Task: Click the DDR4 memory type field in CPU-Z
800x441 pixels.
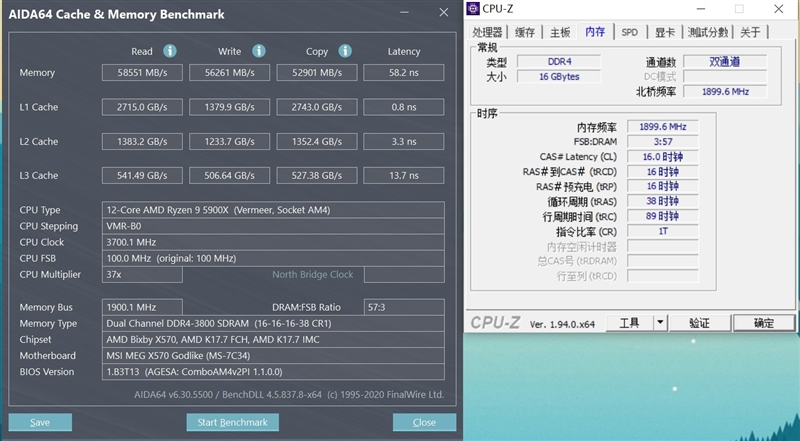Action: (x=559, y=62)
